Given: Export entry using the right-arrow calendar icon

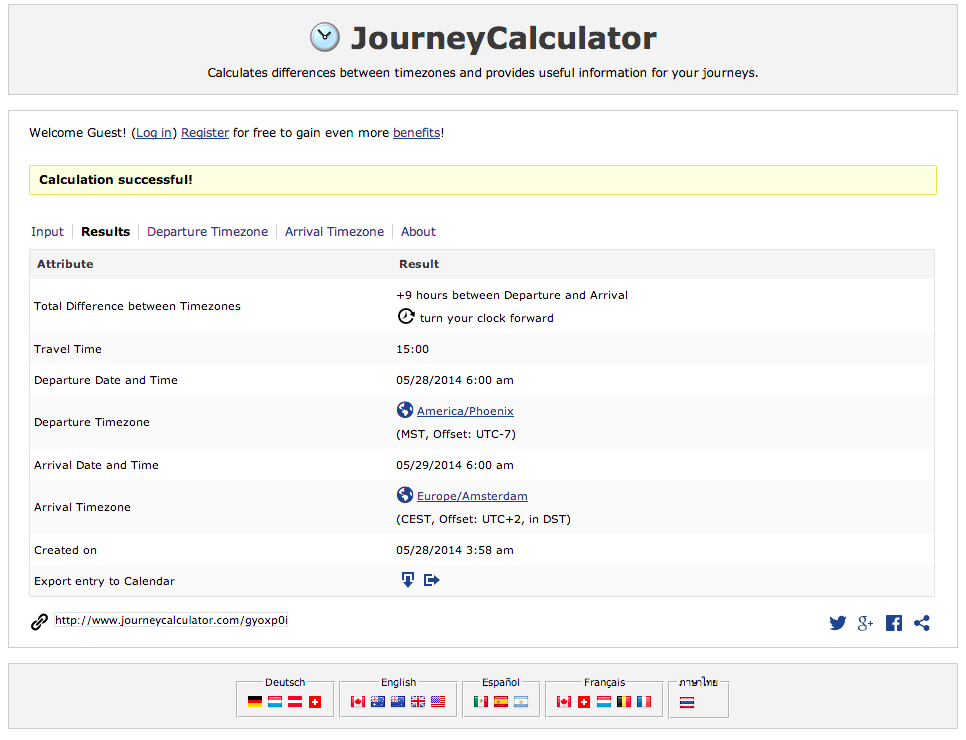Looking at the screenshot, I should [431, 580].
